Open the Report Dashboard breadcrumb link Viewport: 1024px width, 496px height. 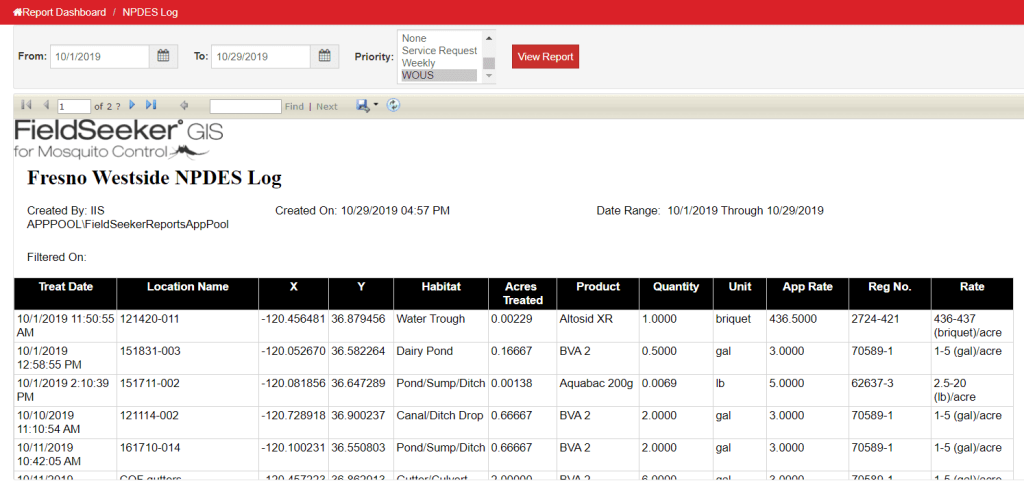pos(59,12)
